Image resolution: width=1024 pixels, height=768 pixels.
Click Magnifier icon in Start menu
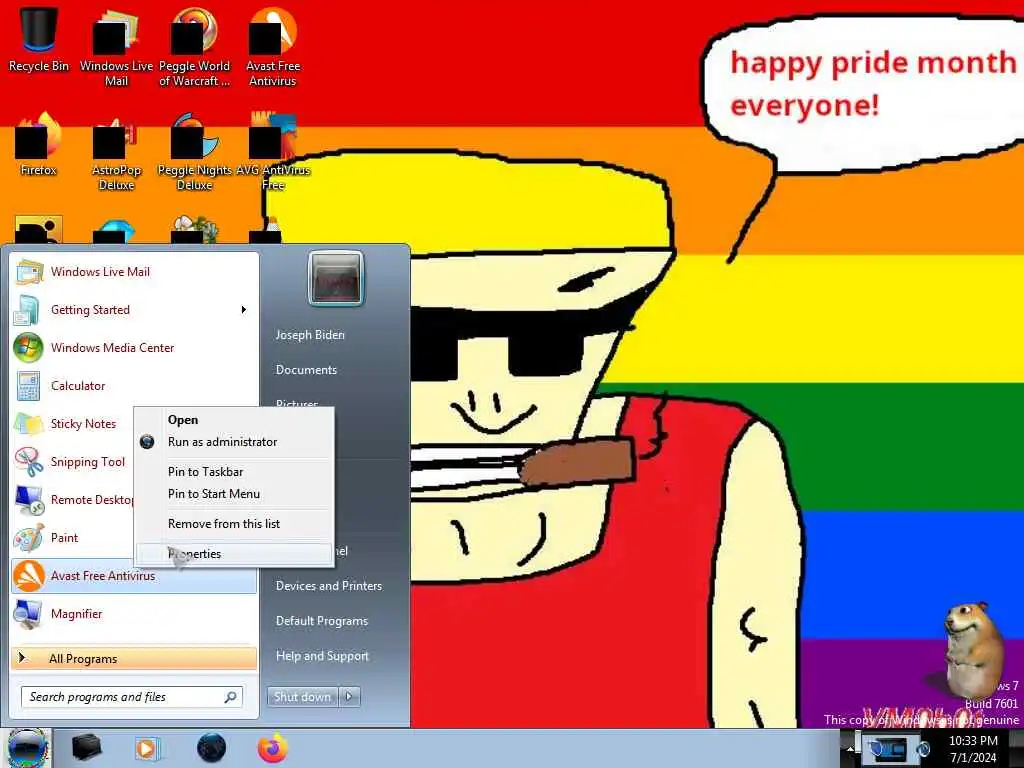tap(29, 614)
